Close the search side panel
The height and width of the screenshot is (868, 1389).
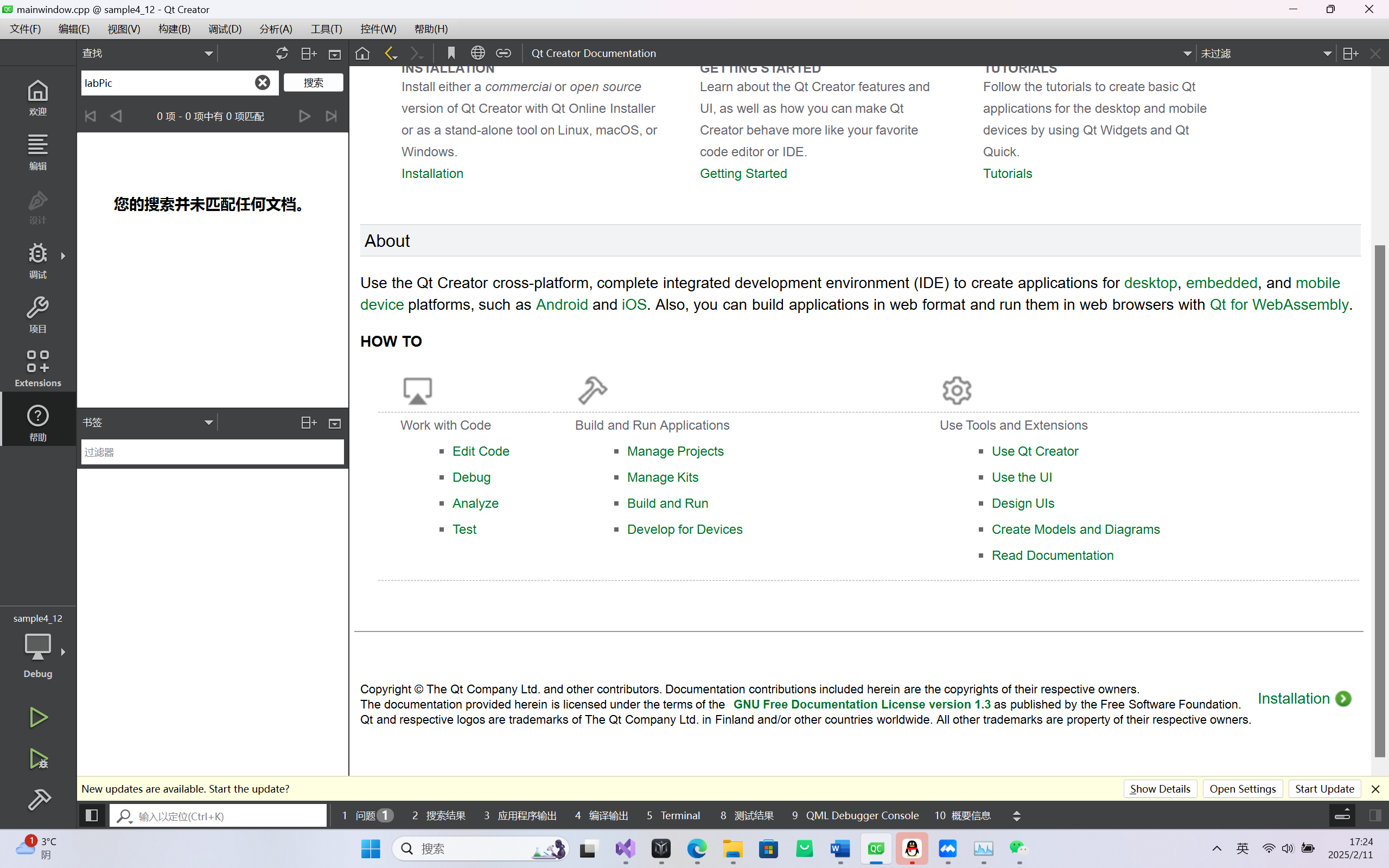point(335,54)
